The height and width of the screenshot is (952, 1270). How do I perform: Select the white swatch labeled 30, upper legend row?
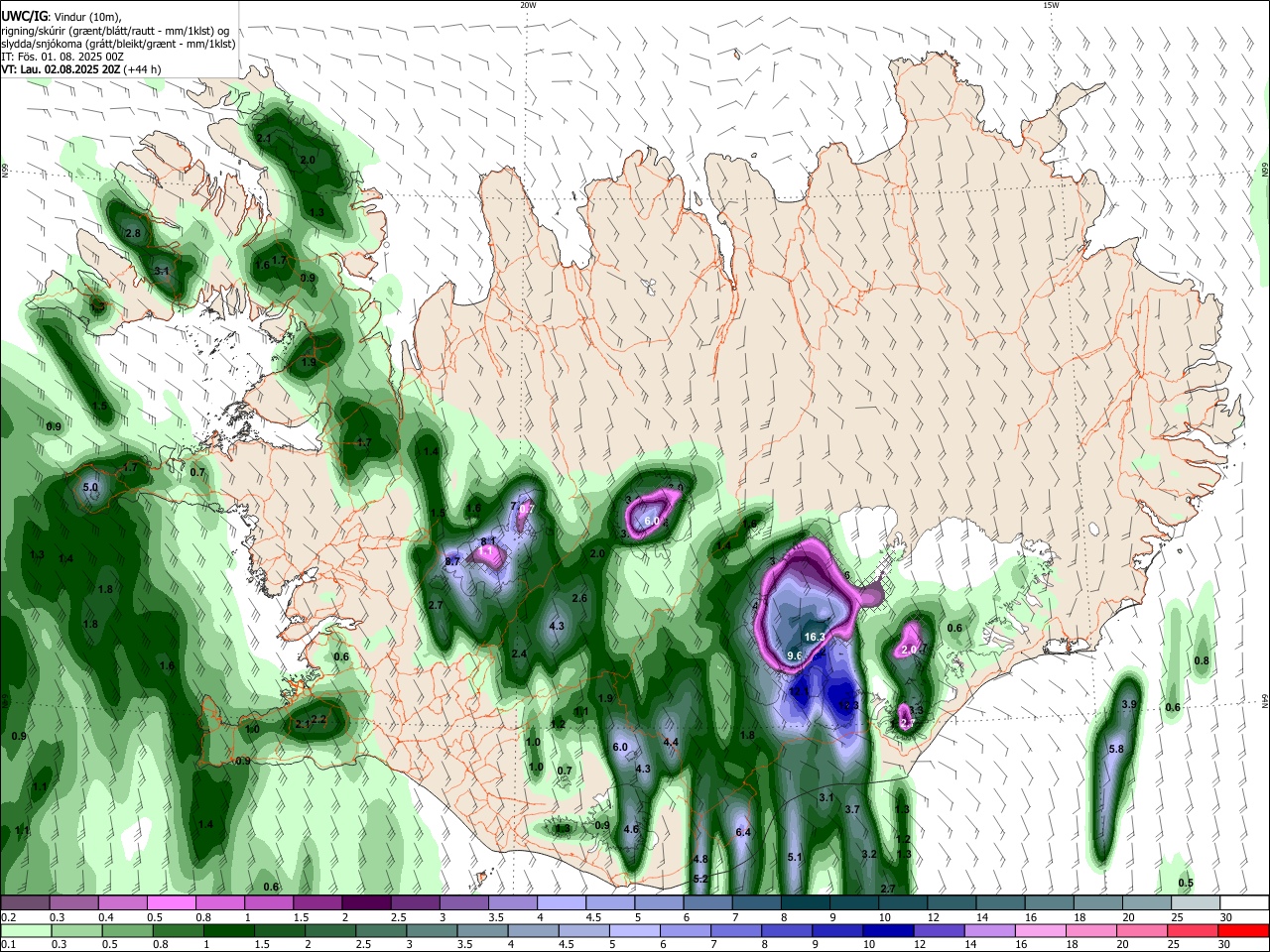1244,903
